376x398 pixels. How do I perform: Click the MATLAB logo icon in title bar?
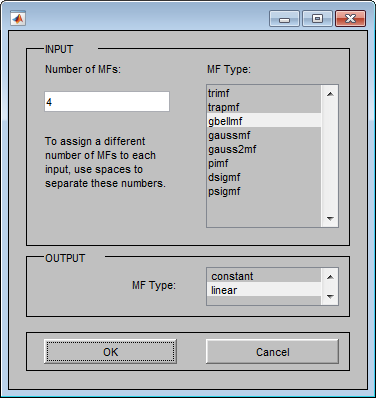pyautogui.click(x=18, y=19)
